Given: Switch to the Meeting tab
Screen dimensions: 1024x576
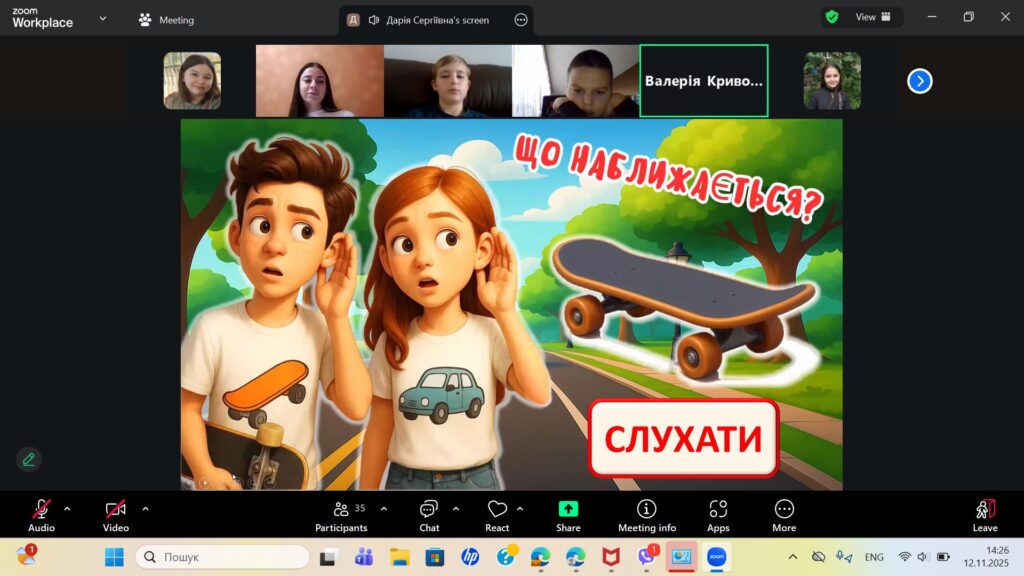Looking at the screenshot, I should (x=166, y=20).
